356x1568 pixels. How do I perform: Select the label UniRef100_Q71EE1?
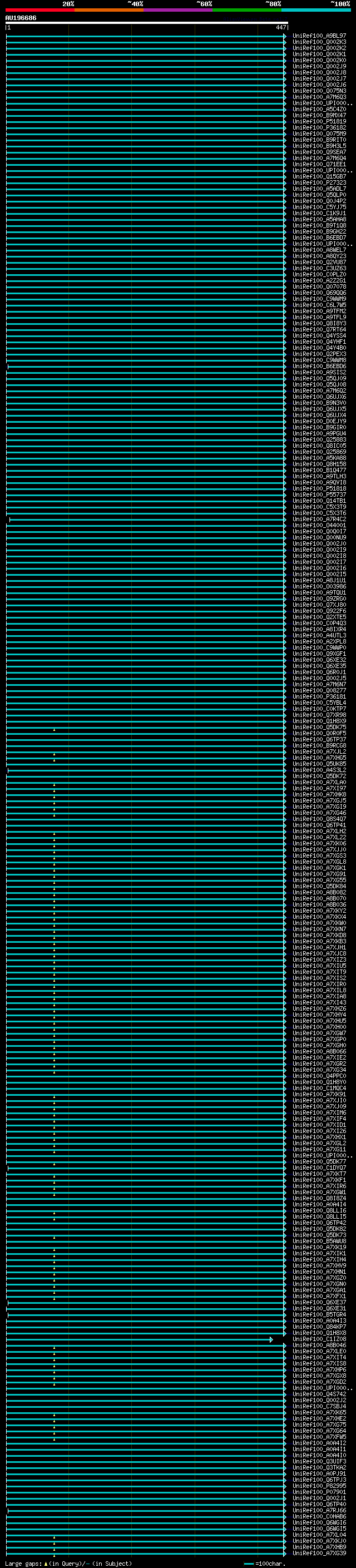click(319, 164)
